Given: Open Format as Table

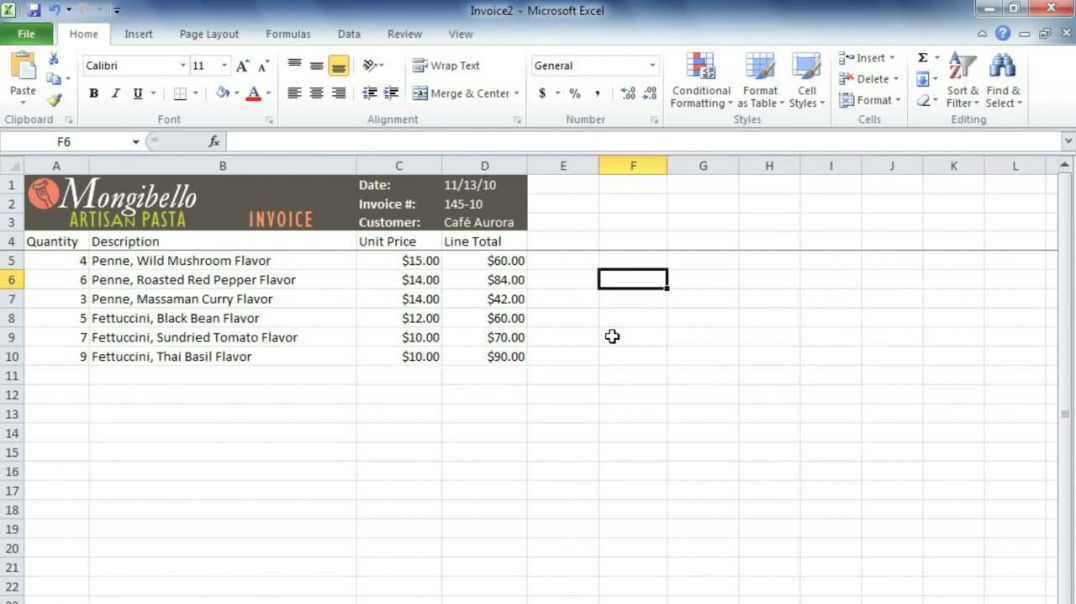Looking at the screenshot, I should coord(760,80).
